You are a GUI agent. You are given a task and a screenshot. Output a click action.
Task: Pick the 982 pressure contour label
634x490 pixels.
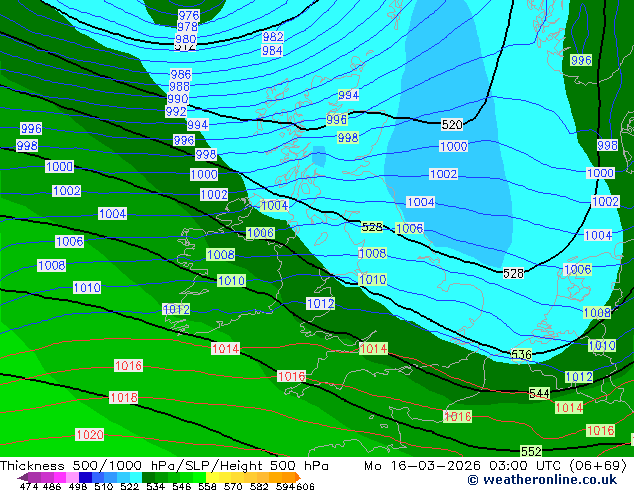coord(273,37)
